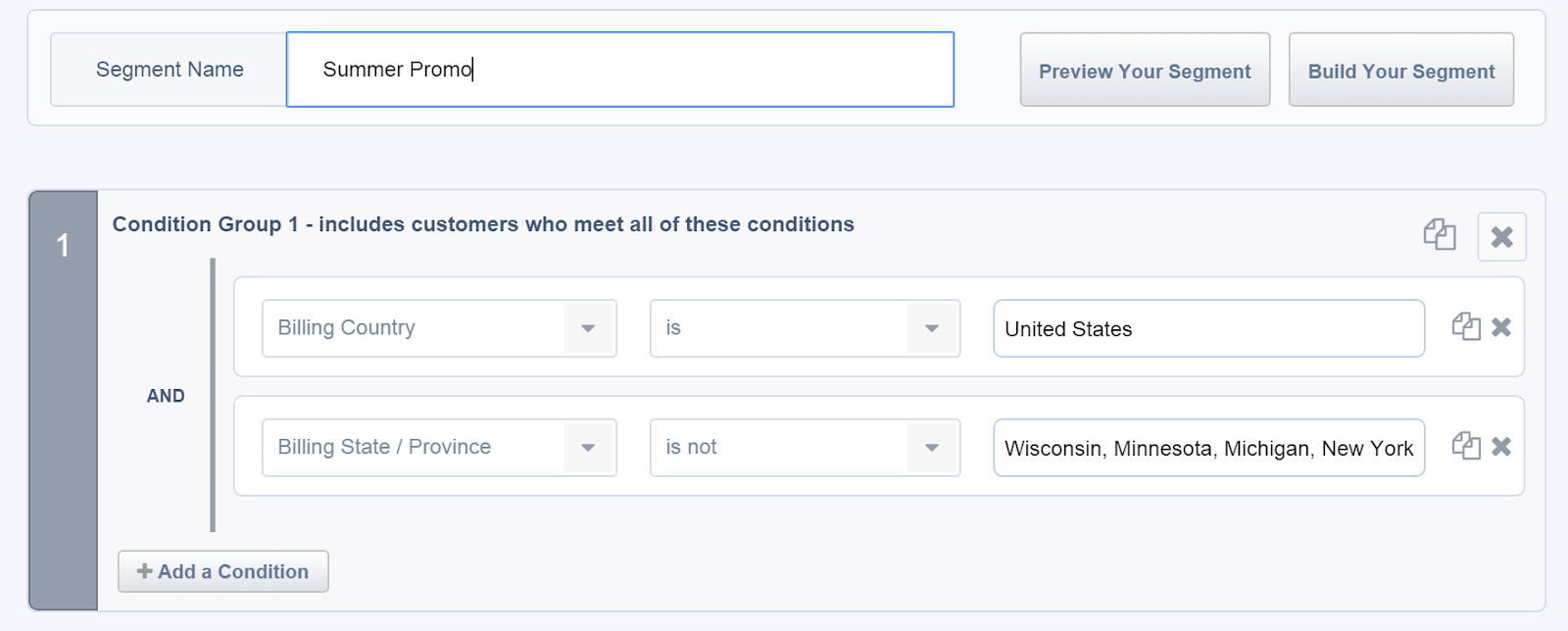
Task: Click Preview Your Segment button
Action: [x=1145, y=71]
